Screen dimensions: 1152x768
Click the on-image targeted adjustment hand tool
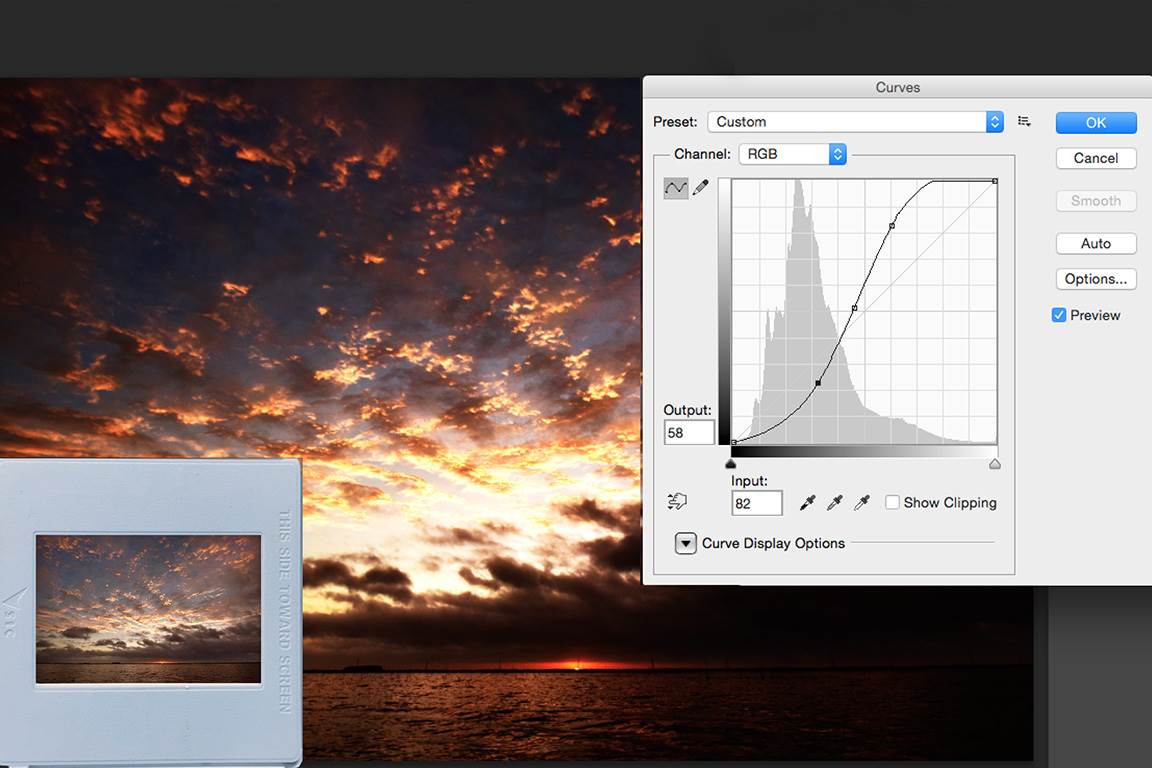coord(678,501)
